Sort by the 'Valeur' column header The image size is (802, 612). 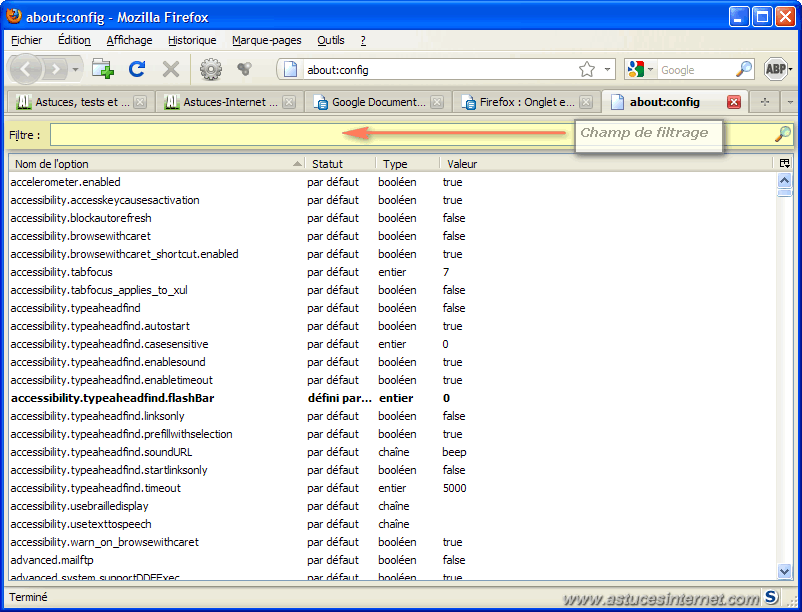(x=606, y=164)
